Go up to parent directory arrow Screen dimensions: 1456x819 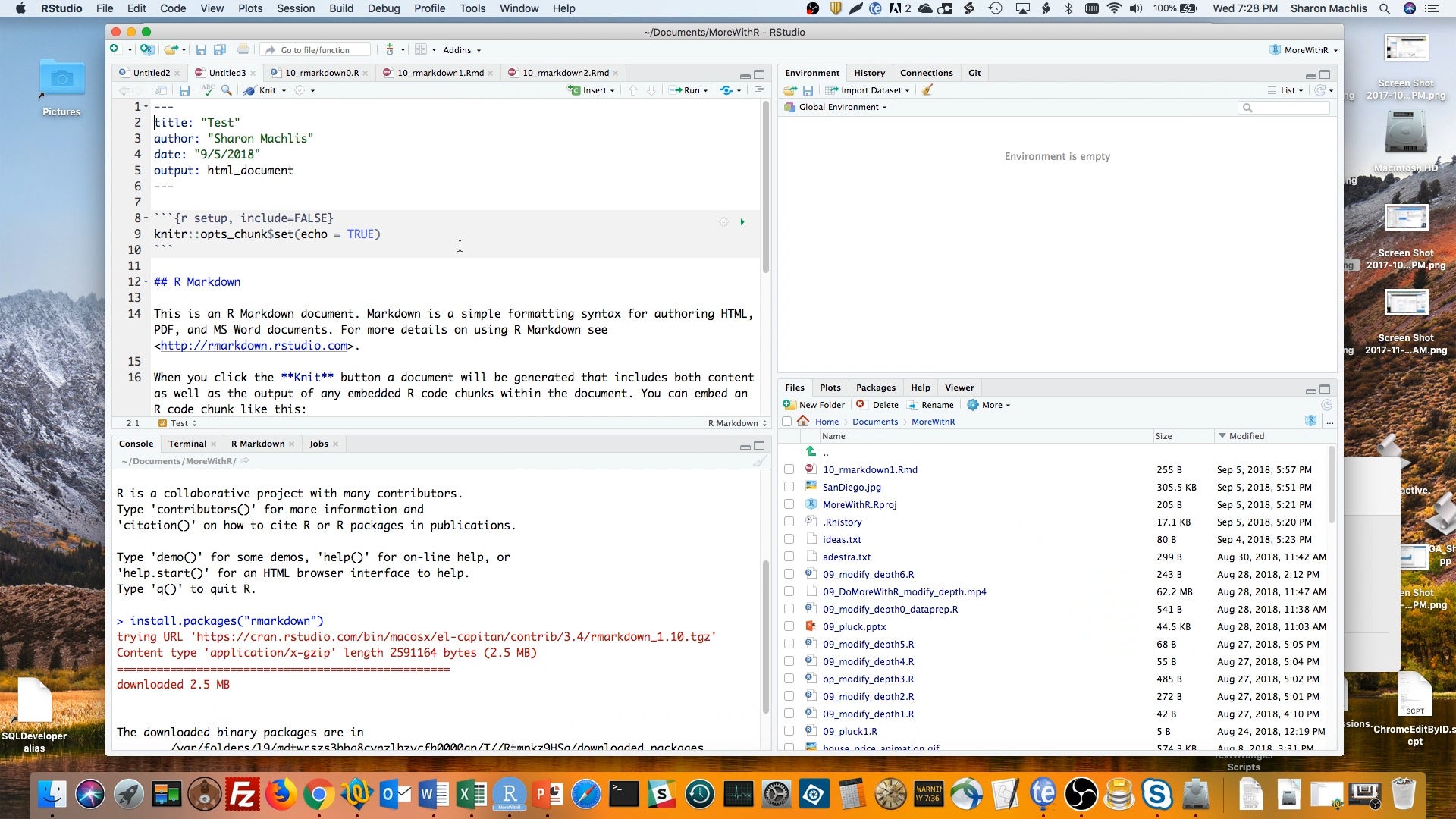811,451
